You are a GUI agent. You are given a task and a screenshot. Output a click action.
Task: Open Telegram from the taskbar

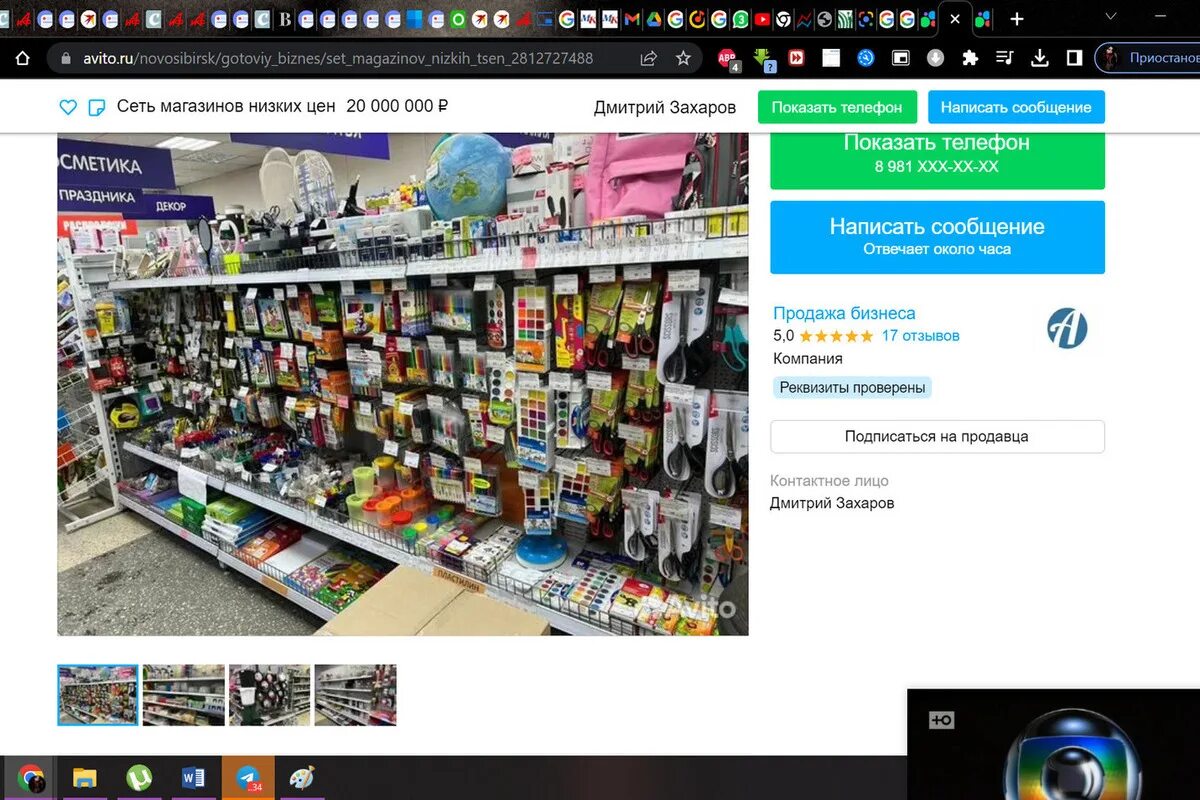tap(247, 778)
